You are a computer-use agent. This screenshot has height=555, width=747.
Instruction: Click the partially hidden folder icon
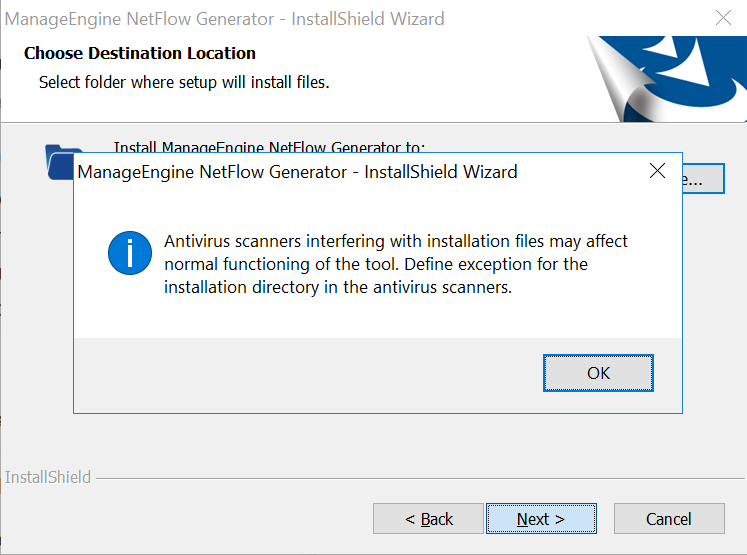58,160
